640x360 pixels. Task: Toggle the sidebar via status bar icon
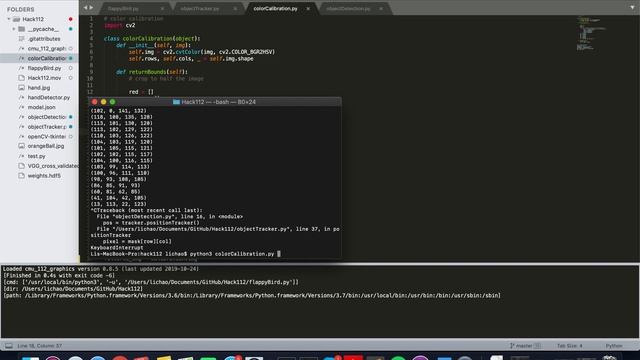point(9,346)
